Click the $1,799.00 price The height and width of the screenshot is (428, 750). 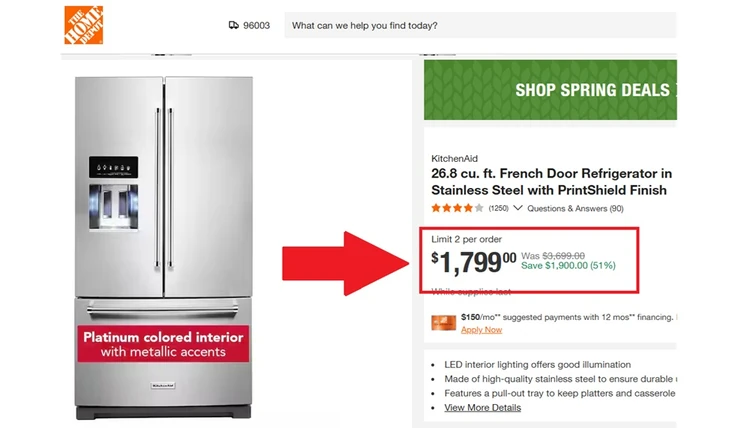[474, 263]
